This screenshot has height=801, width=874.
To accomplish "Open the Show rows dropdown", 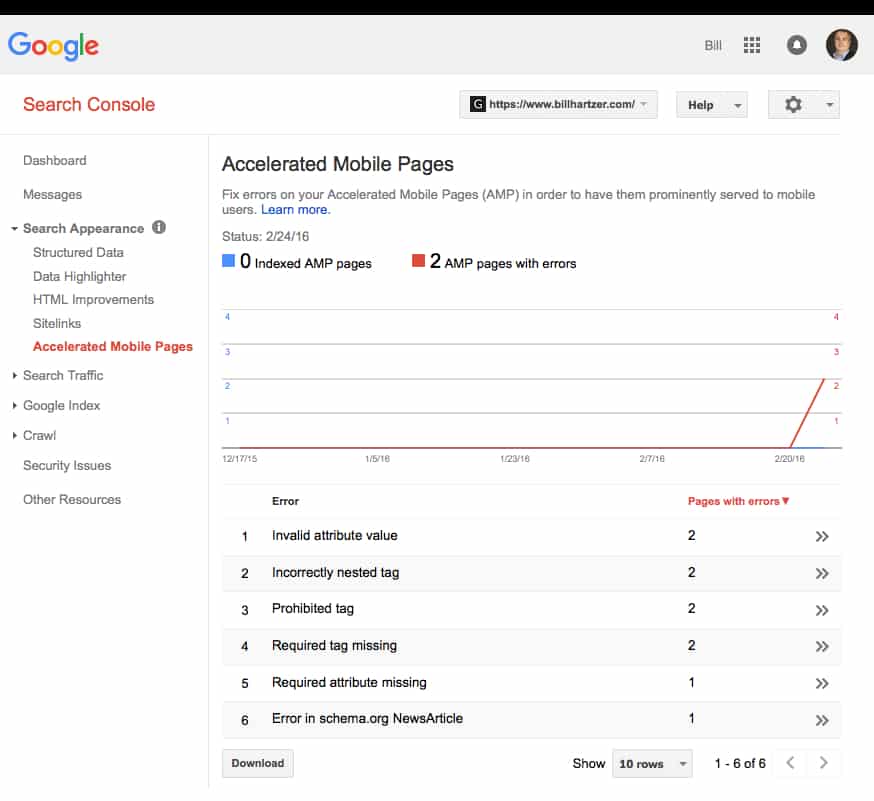I will click(652, 763).
